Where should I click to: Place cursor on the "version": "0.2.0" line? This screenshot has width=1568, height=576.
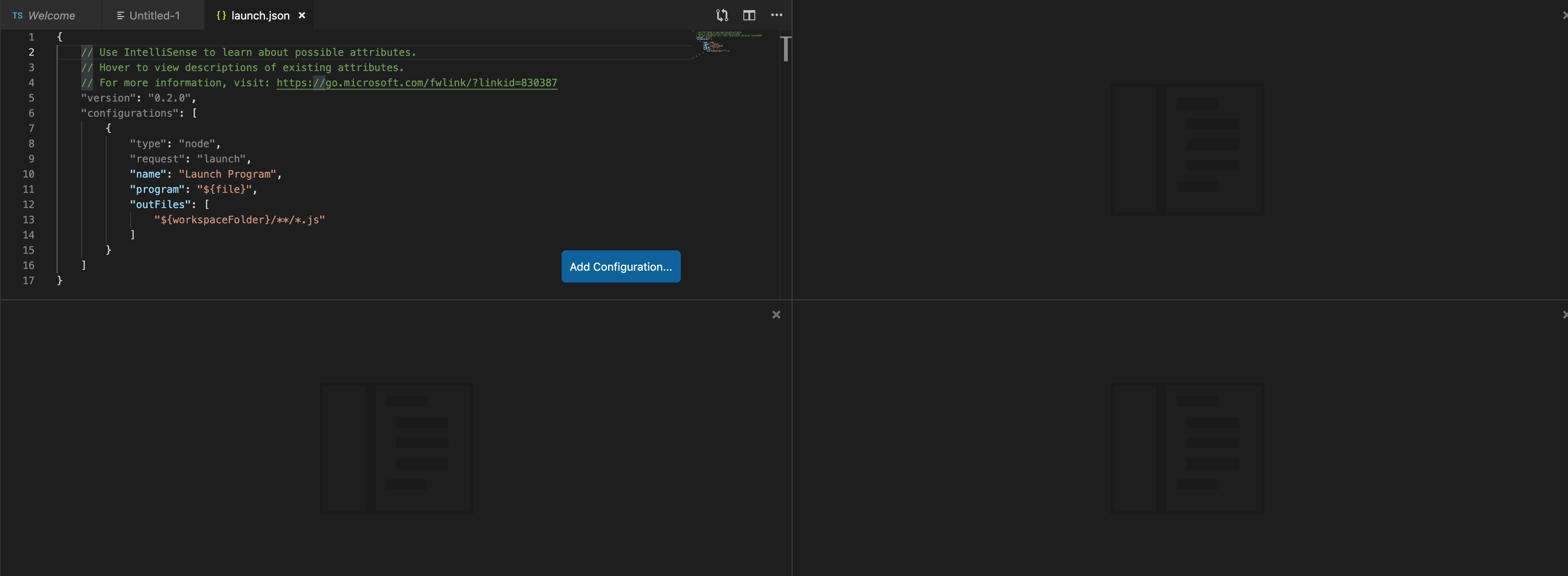point(138,98)
